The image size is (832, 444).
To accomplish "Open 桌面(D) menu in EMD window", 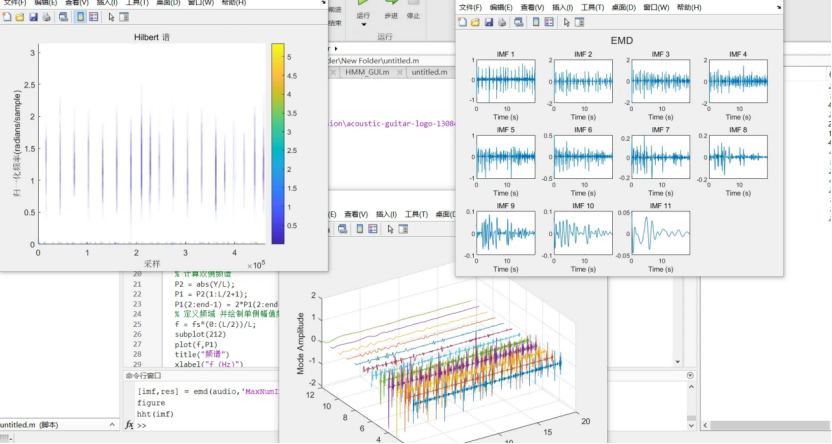I will (x=623, y=7).
